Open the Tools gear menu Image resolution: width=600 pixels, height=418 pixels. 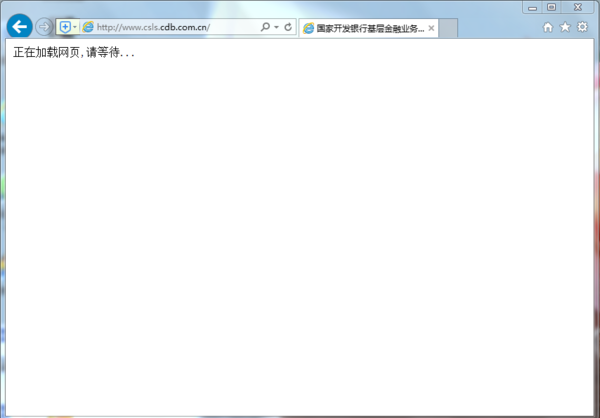[582, 27]
